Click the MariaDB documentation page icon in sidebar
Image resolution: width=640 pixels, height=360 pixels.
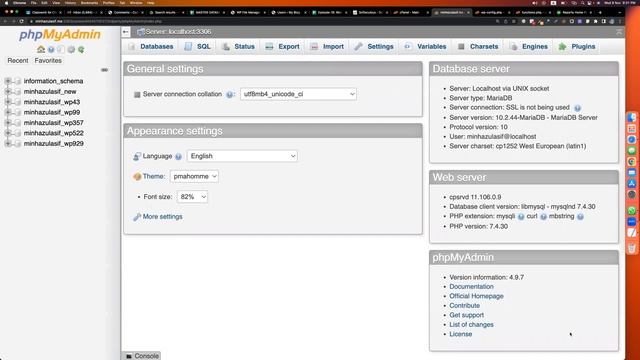pos(61,49)
